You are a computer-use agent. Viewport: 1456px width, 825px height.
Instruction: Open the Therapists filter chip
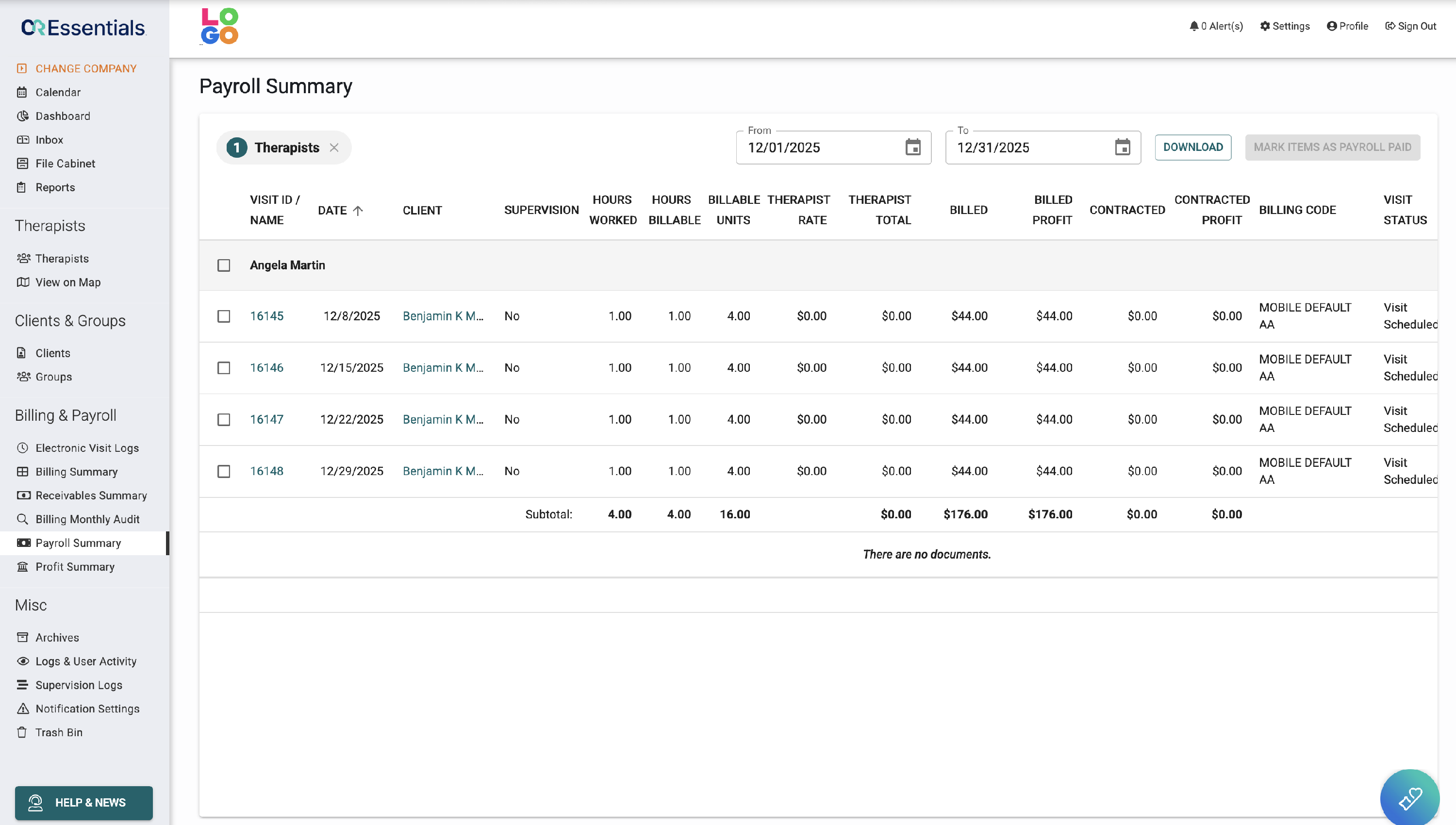pos(286,148)
